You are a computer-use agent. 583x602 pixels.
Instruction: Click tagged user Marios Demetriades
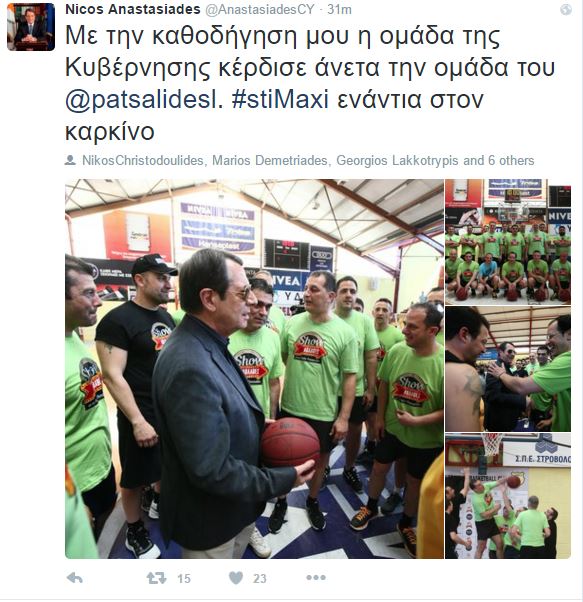pos(270,160)
